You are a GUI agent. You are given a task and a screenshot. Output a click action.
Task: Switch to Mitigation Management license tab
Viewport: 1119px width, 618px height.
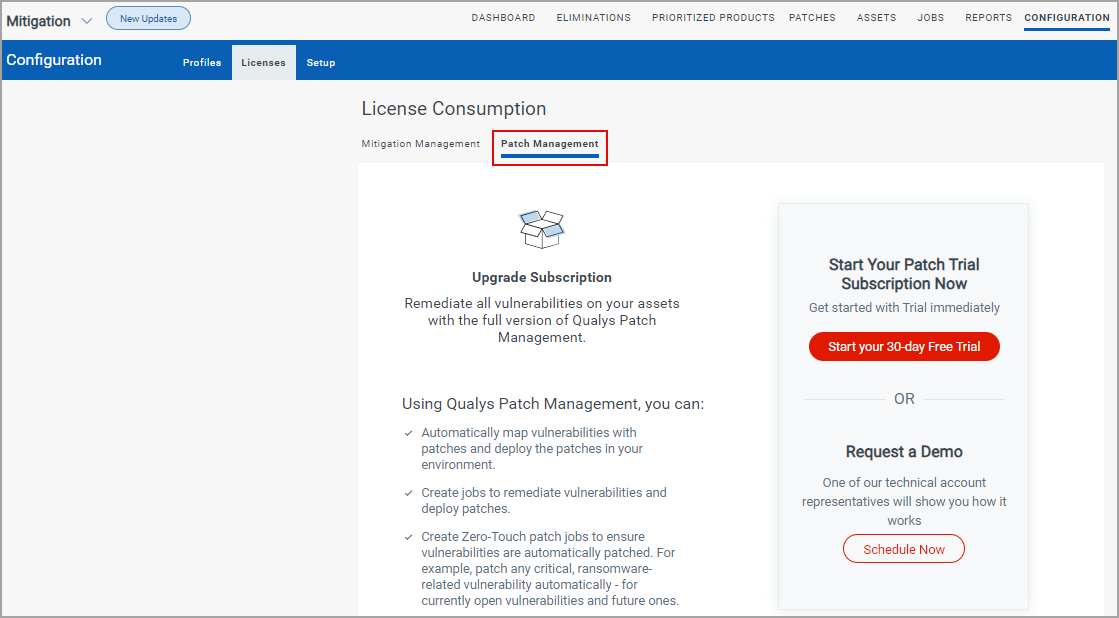[x=420, y=143]
